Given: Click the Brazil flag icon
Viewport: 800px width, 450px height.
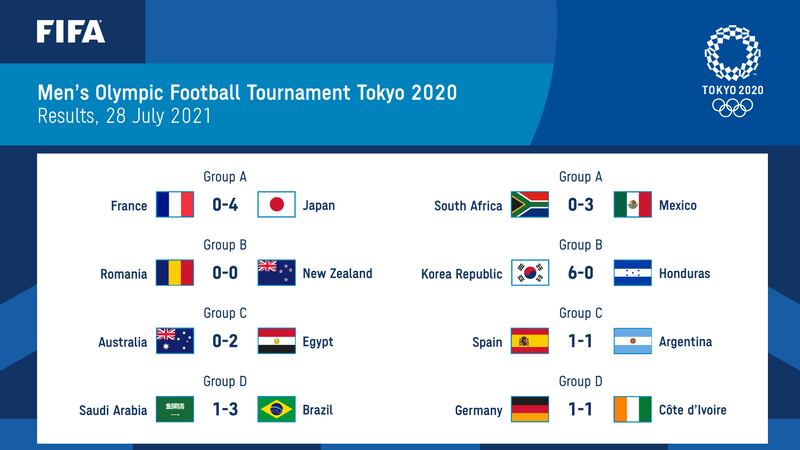Looking at the screenshot, I should pyautogui.click(x=277, y=409).
